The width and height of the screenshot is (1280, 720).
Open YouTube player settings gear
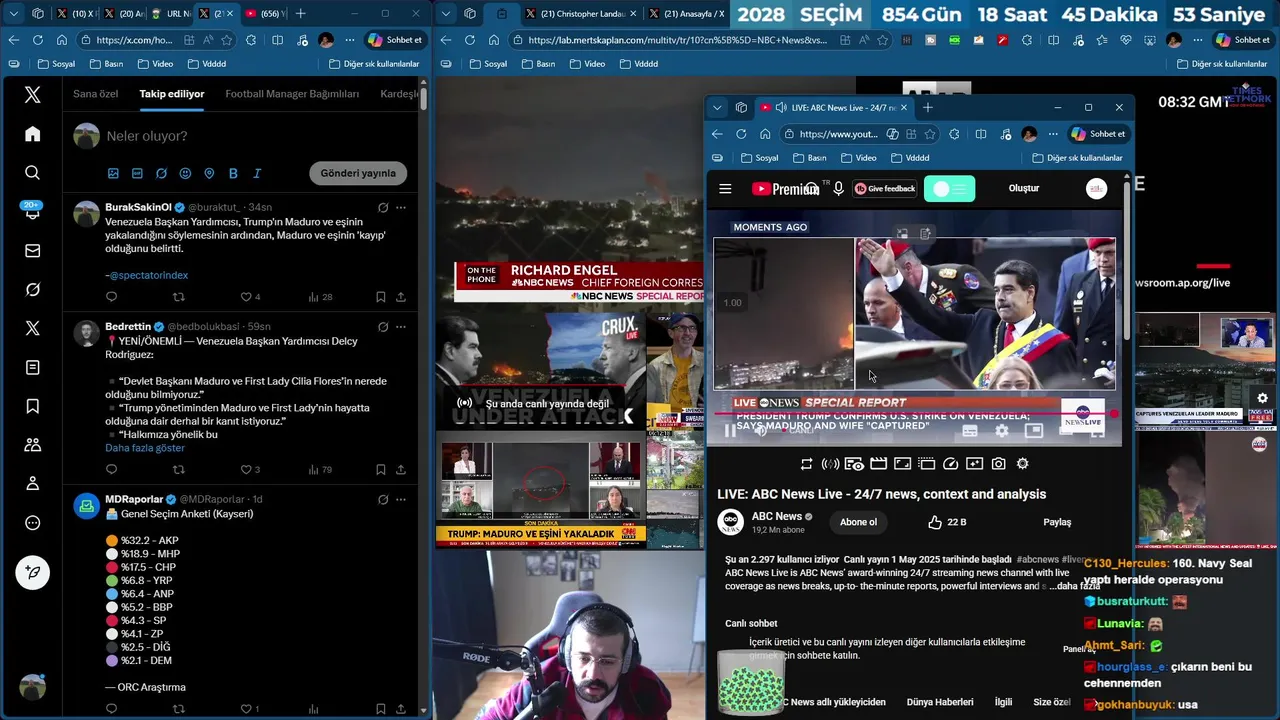(1001, 431)
